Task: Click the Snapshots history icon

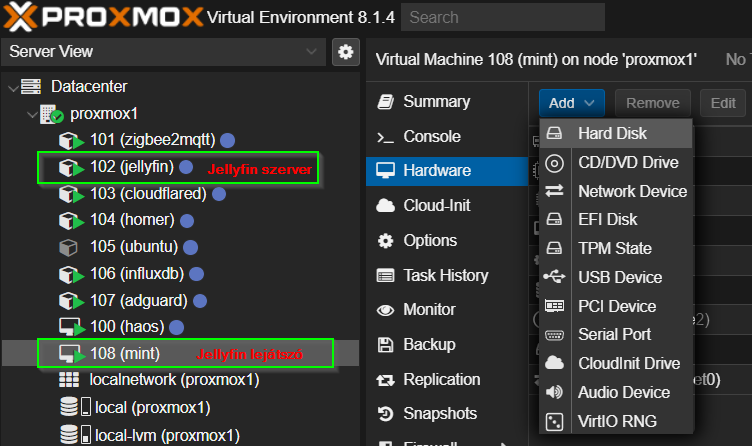Action: pos(386,413)
